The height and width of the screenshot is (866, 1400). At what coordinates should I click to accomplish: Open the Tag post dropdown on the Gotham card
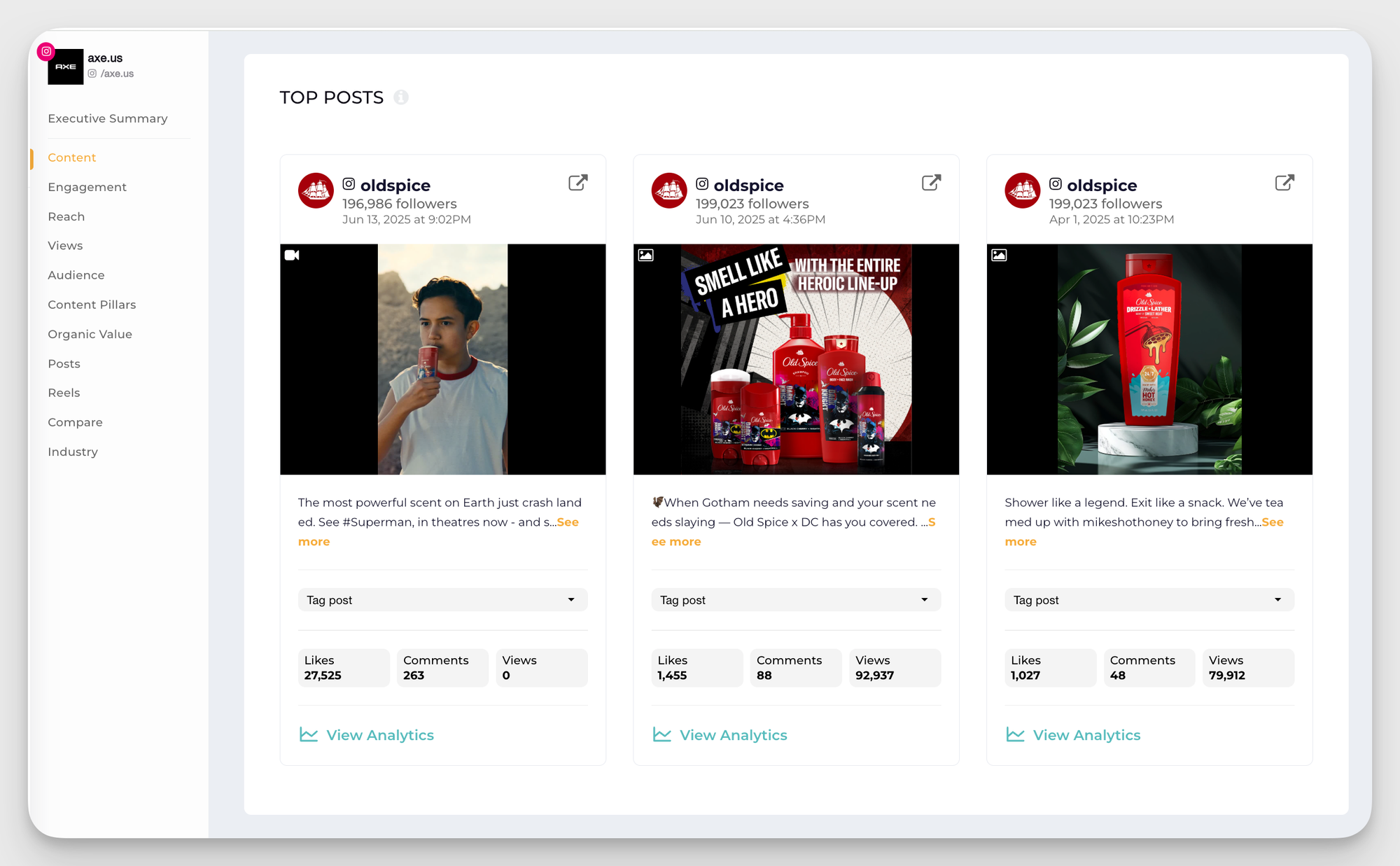(796, 599)
